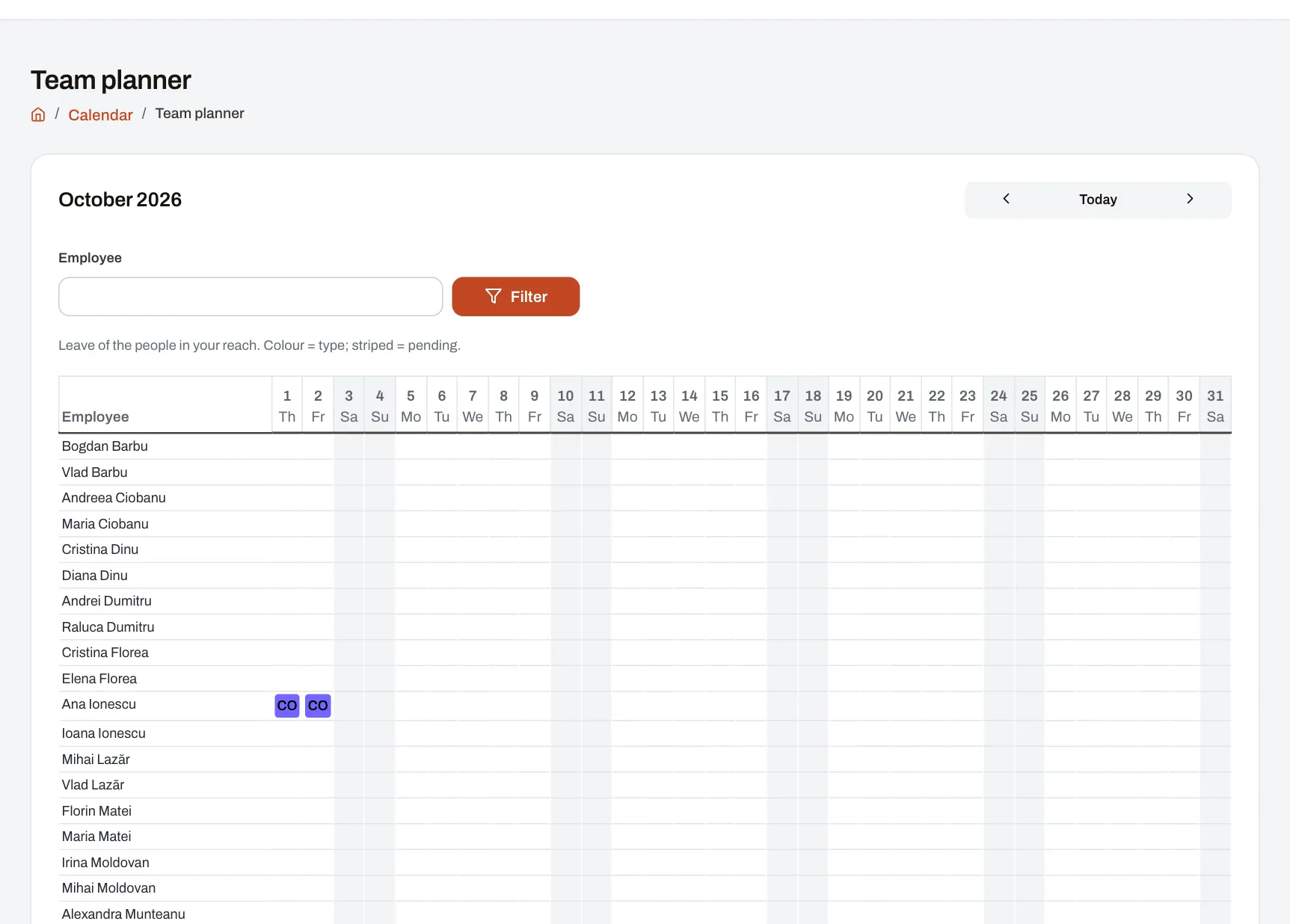This screenshot has width=1290, height=924.
Task: Select employee Andrei Dumitru
Action: coord(106,601)
